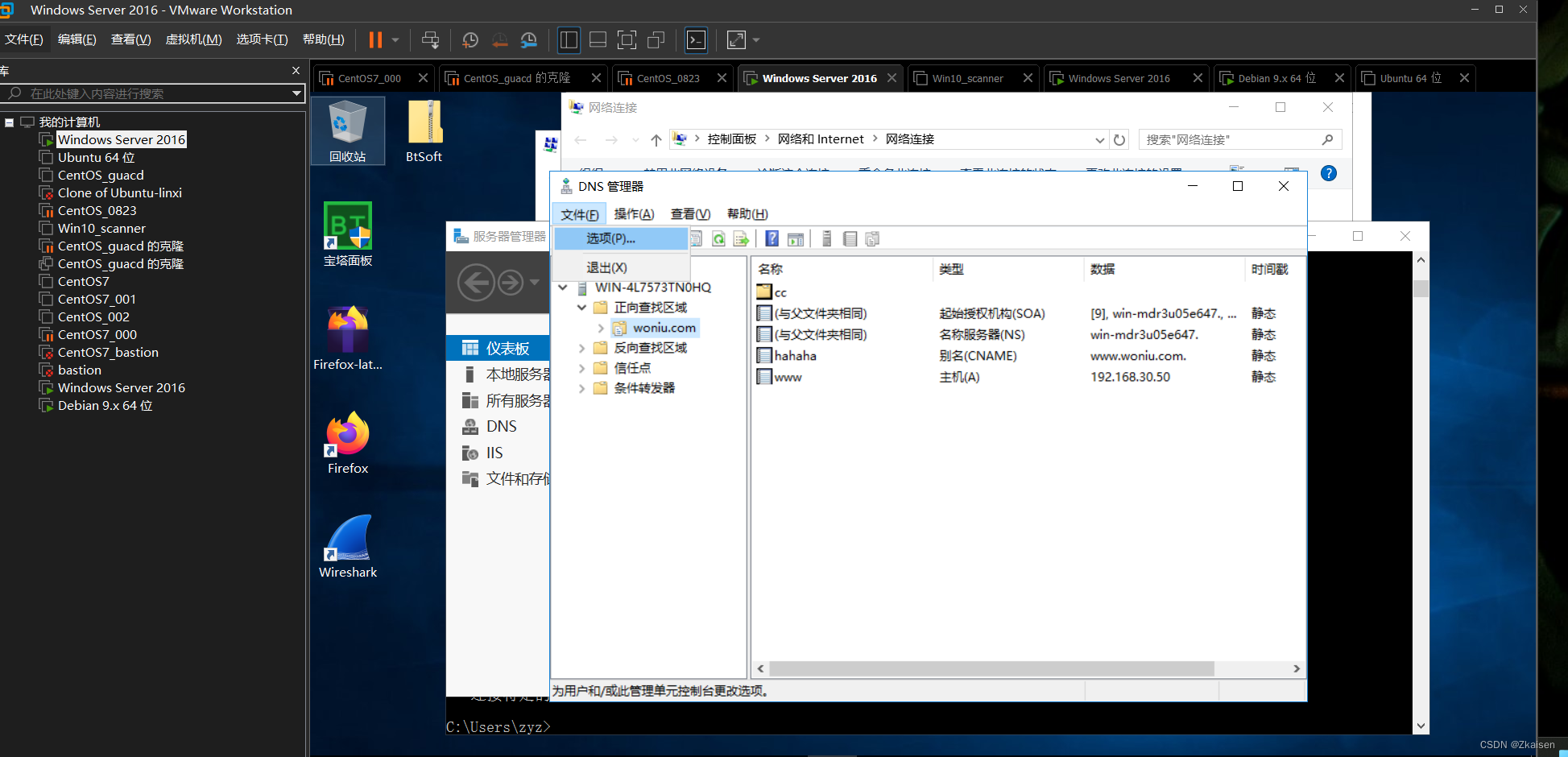
Task: Click the server tower icon in DNS toolbar
Action: click(x=826, y=238)
